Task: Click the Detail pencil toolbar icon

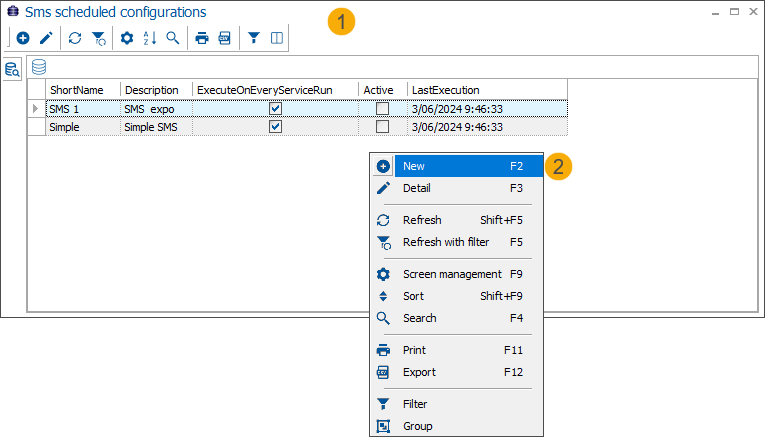Action: [46, 38]
